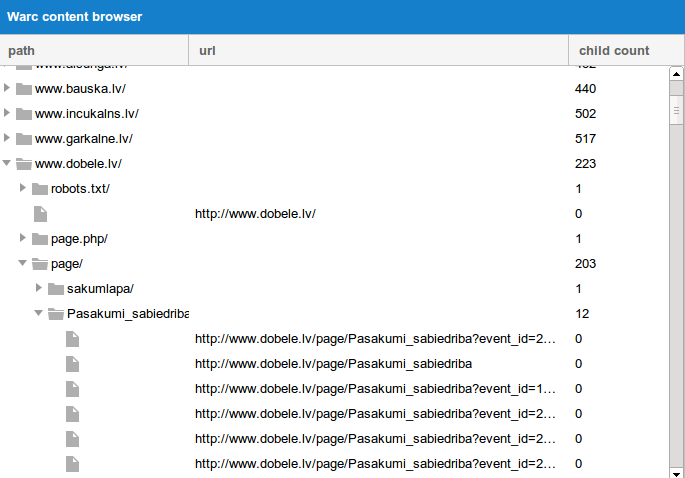Screen dimensions: 685x478
Task: Click the file icon for http://www.dobele.lv/
Action: (x=40, y=214)
